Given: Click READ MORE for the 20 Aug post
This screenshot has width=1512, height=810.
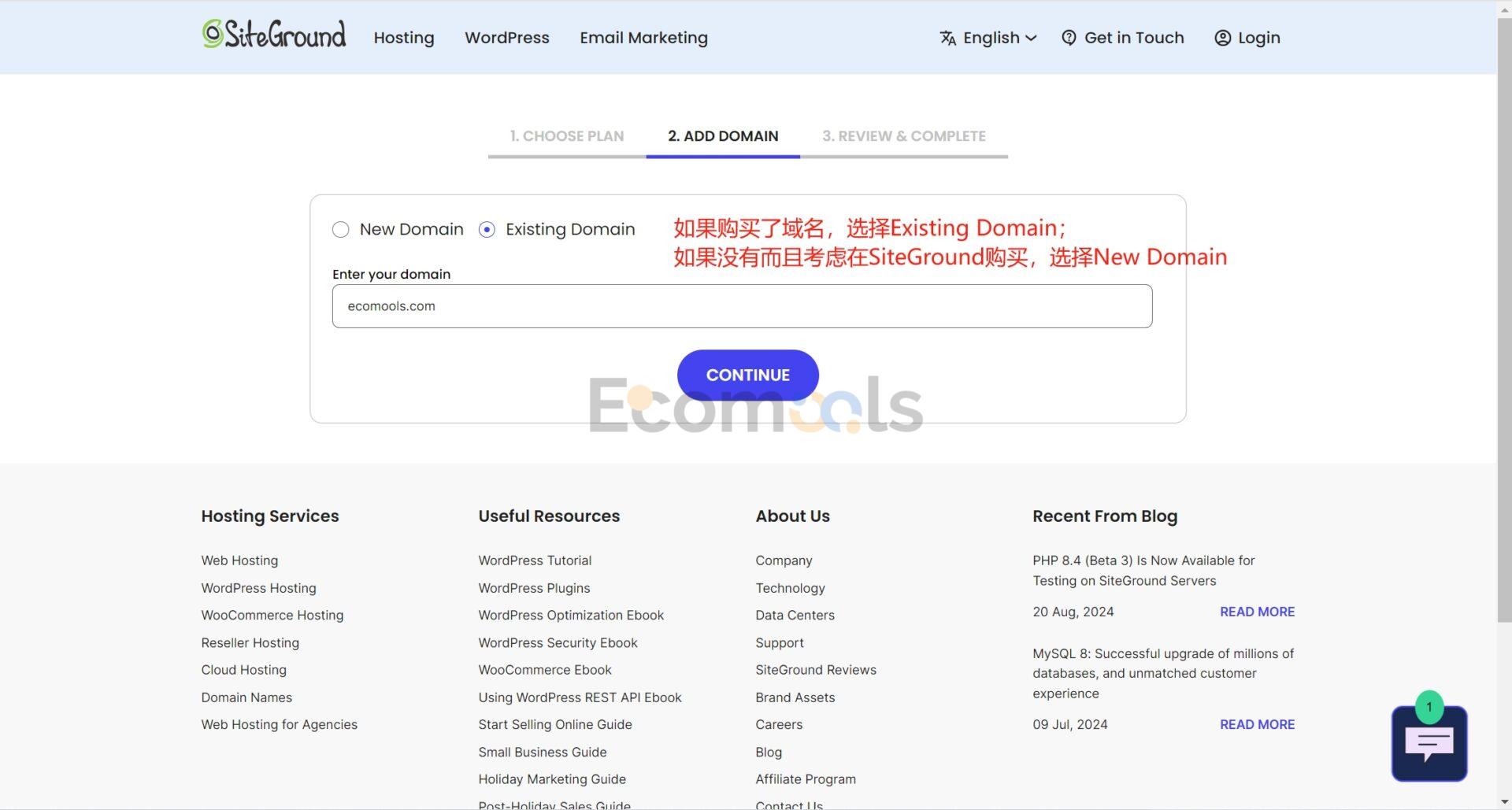Looking at the screenshot, I should [x=1257, y=612].
